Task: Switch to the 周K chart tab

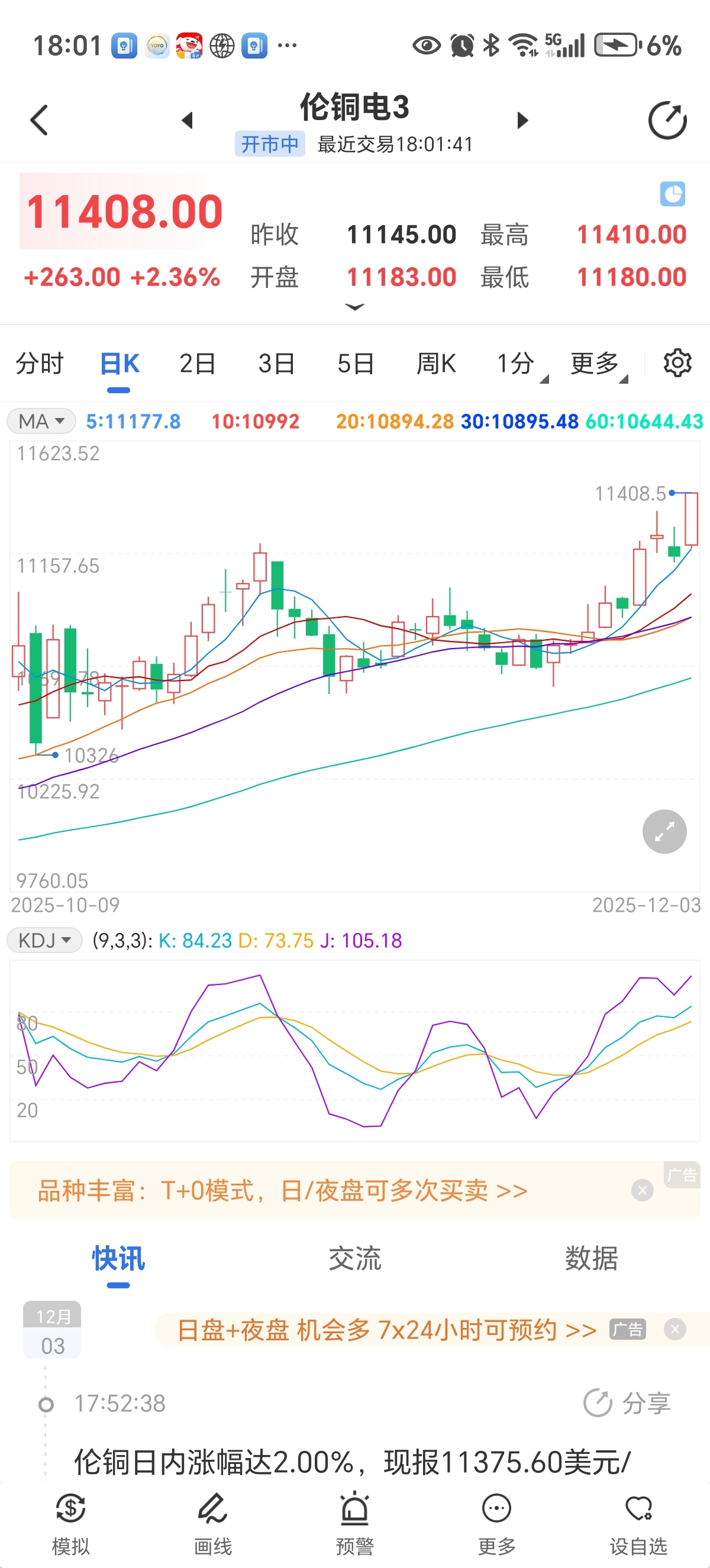Action: pyautogui.click(x=436, y=364)
